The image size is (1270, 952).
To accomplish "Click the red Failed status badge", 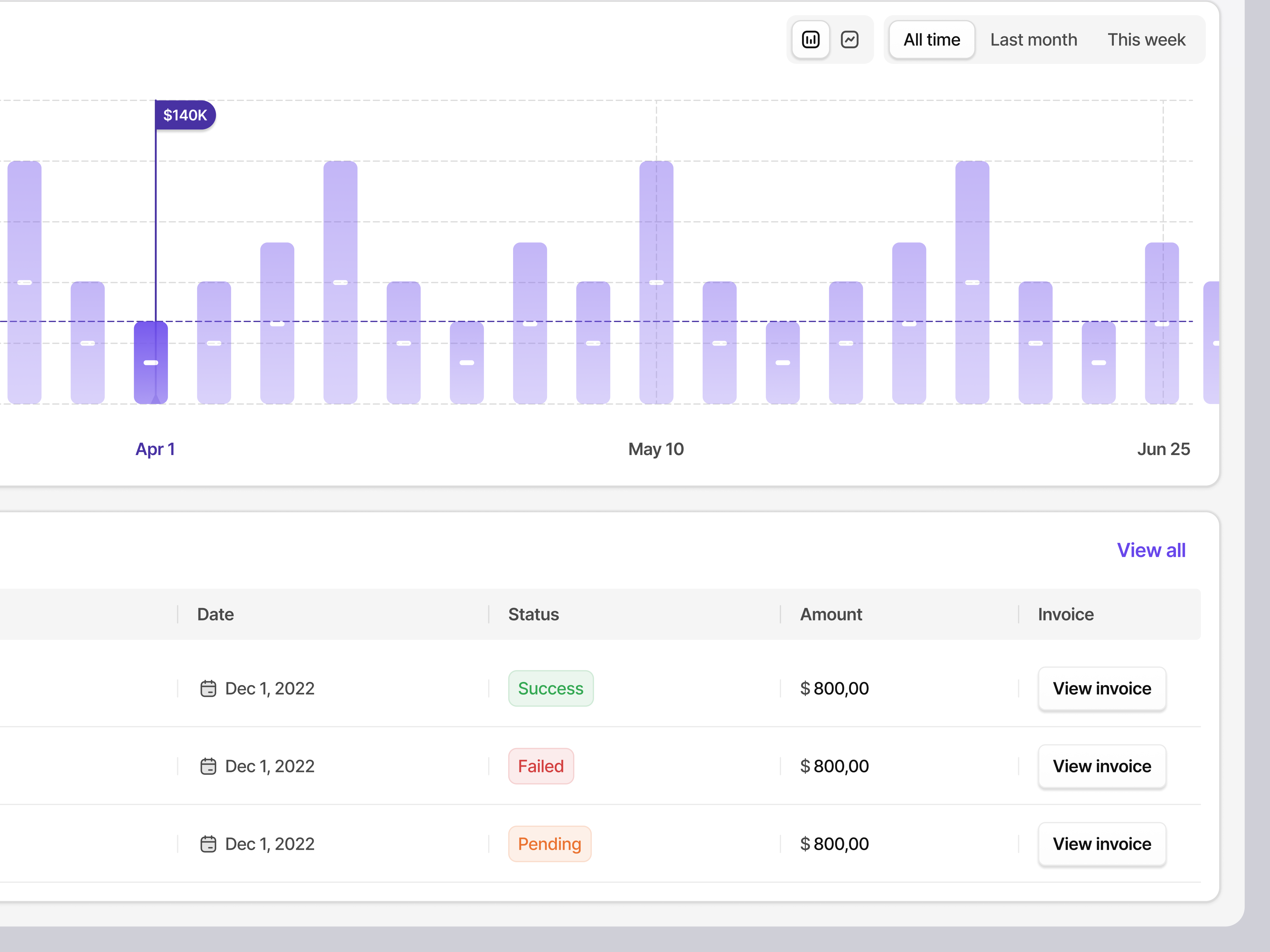I will pyautogui.click(x=540, y=766).
